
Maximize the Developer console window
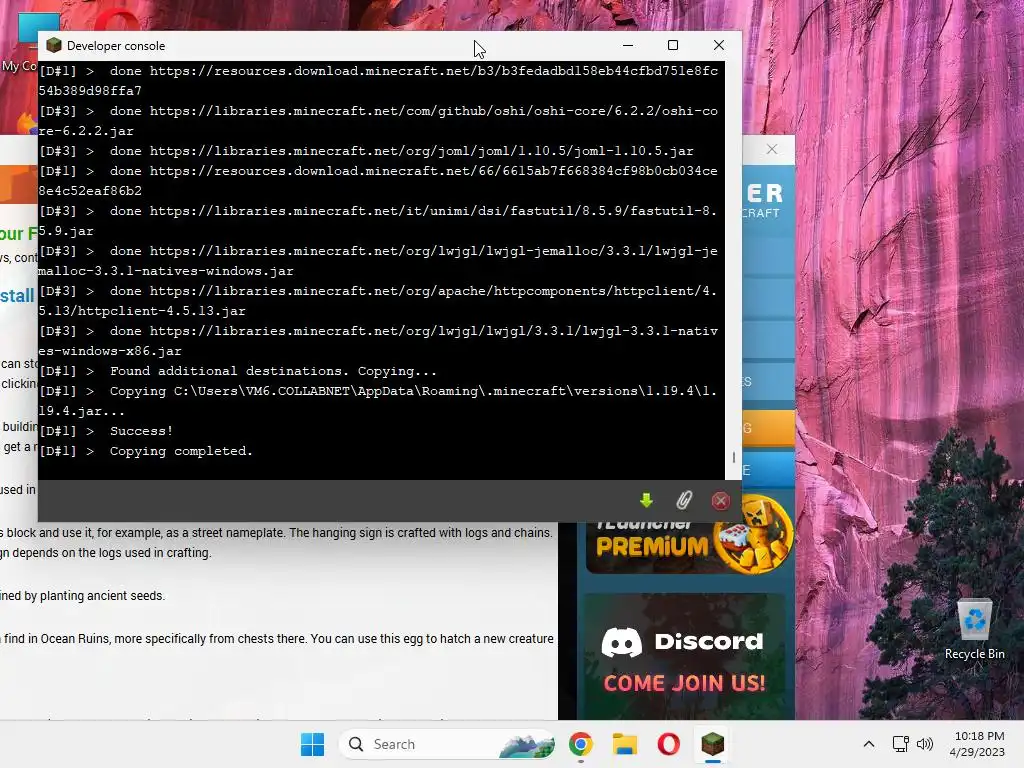673,45
